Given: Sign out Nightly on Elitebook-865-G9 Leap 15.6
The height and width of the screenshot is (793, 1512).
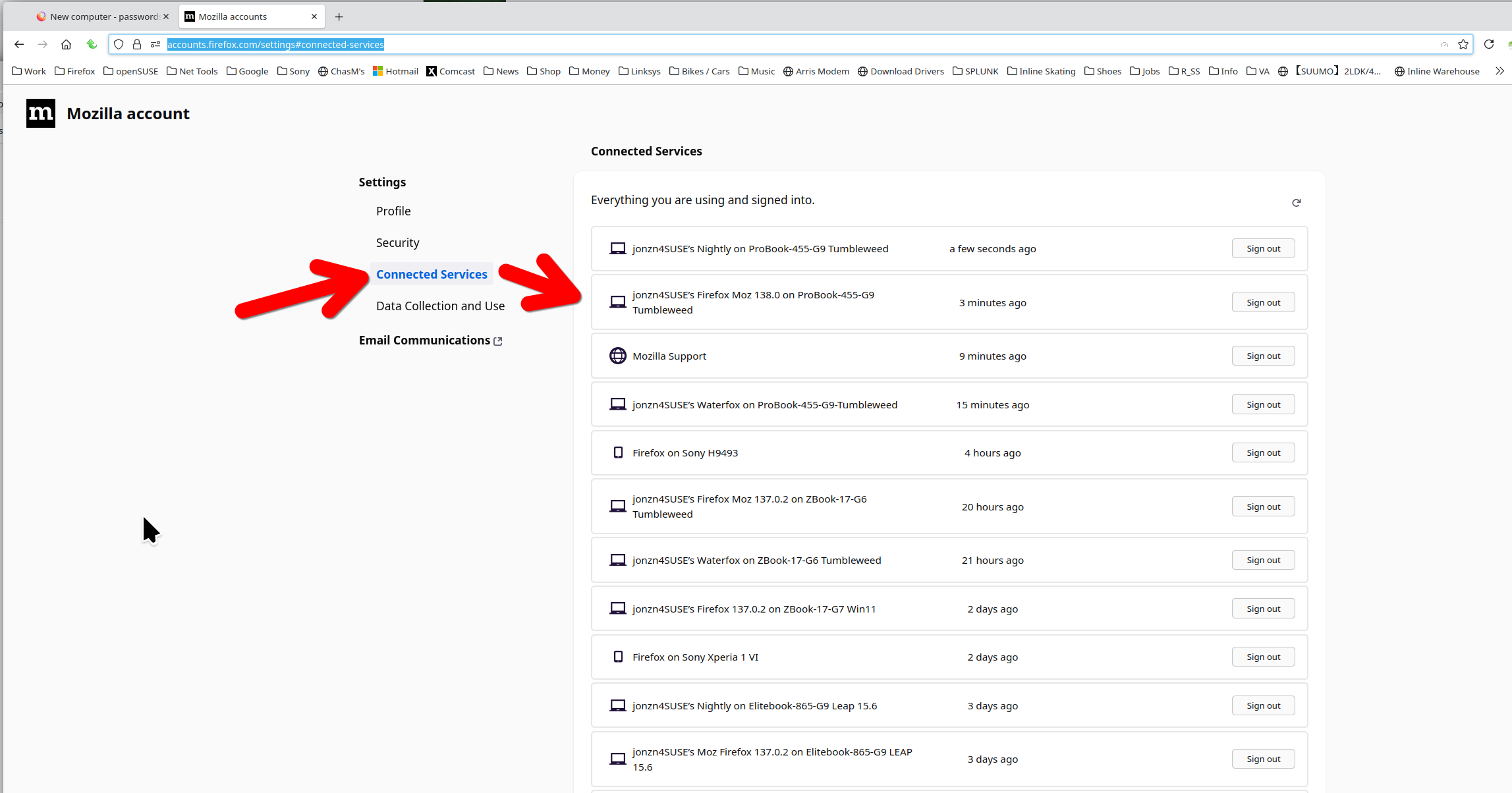Looking at the screenshot, I should click(1263, 705).
